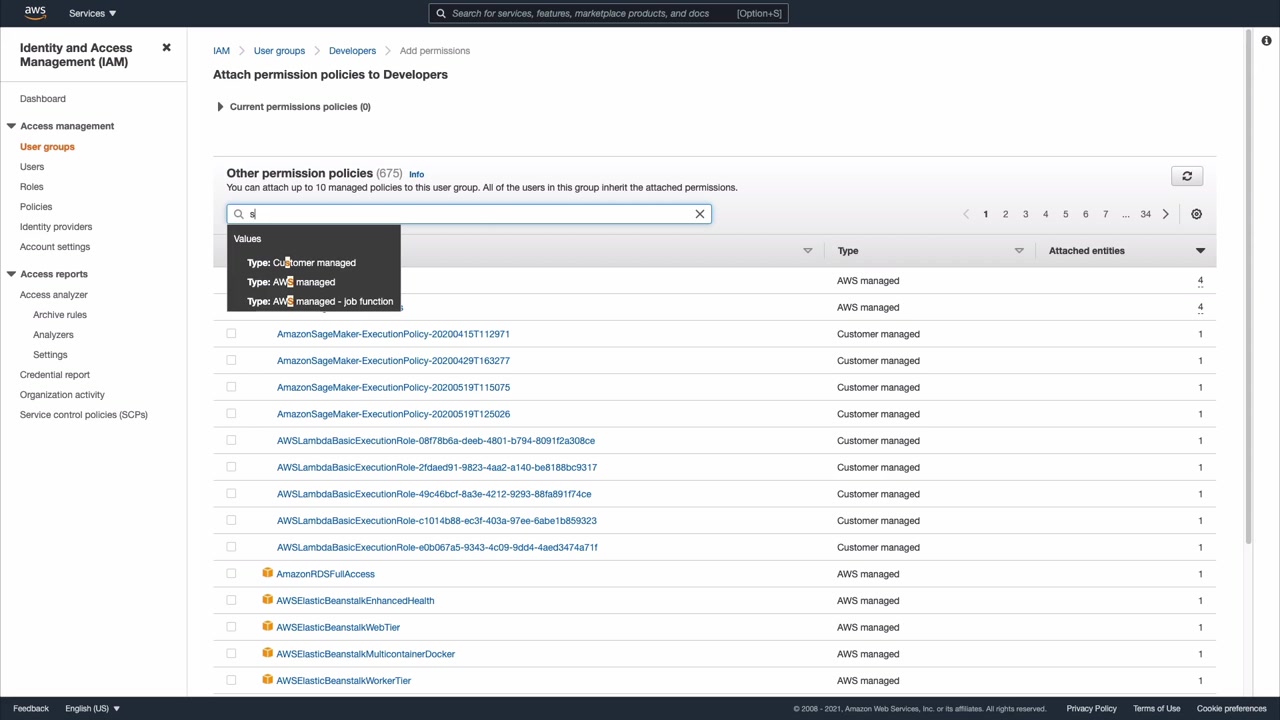
Task: Sort by the Type column arrow
Action: (1019, 251)
